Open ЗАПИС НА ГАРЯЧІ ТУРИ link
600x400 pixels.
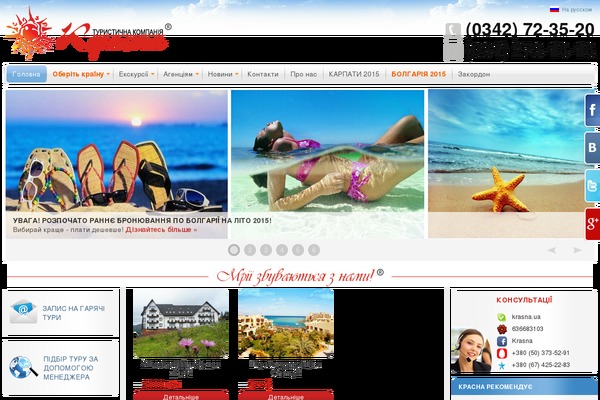(73, 313)
